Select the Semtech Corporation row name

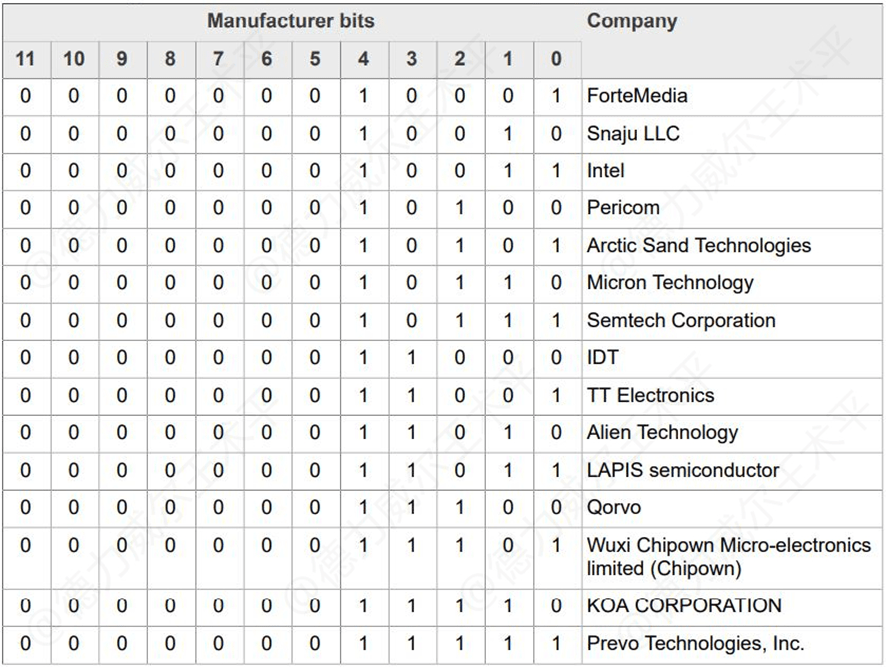click(681, 321)
